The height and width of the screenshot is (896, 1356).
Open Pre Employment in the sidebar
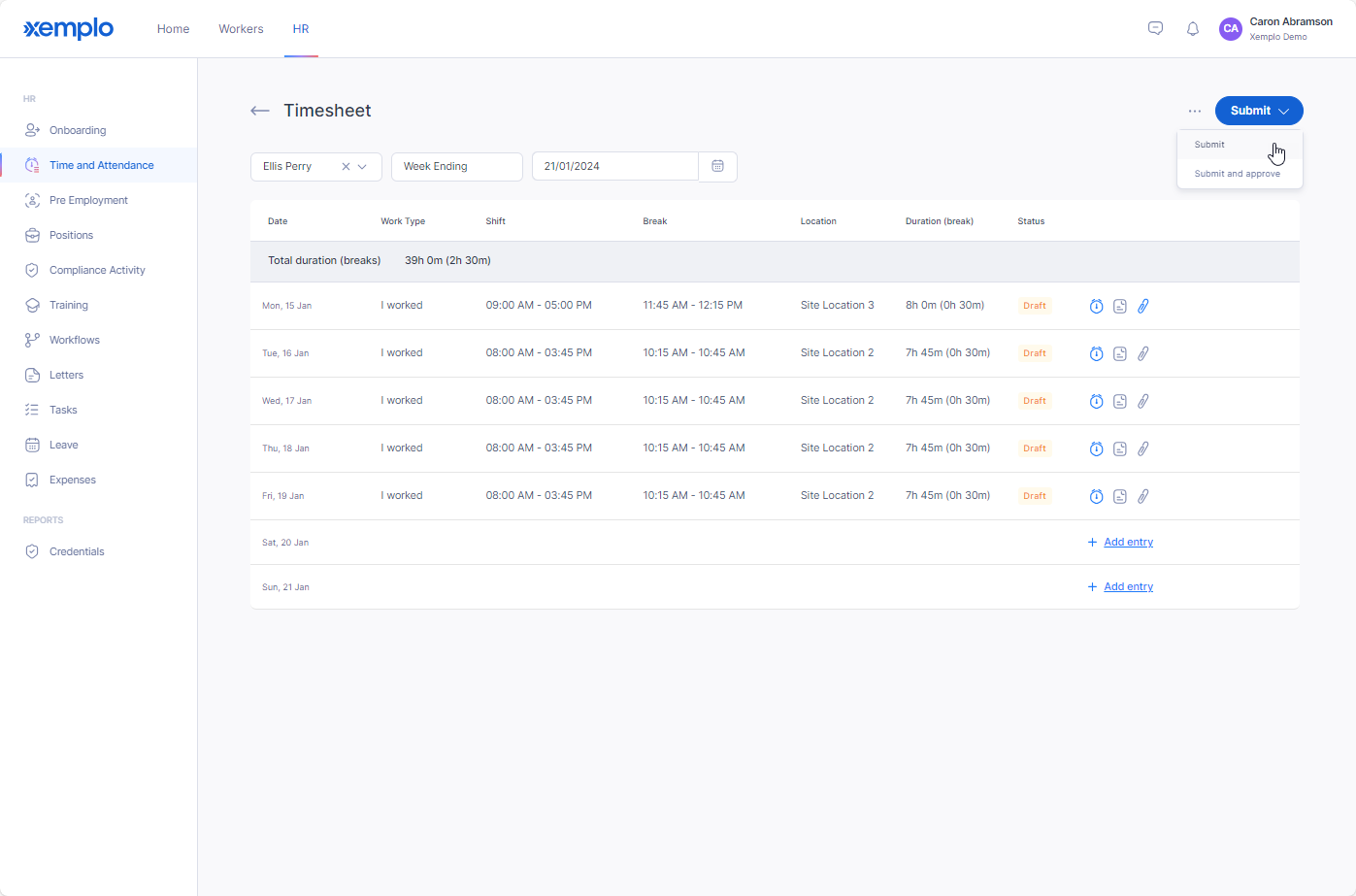[x=88, y=200]
